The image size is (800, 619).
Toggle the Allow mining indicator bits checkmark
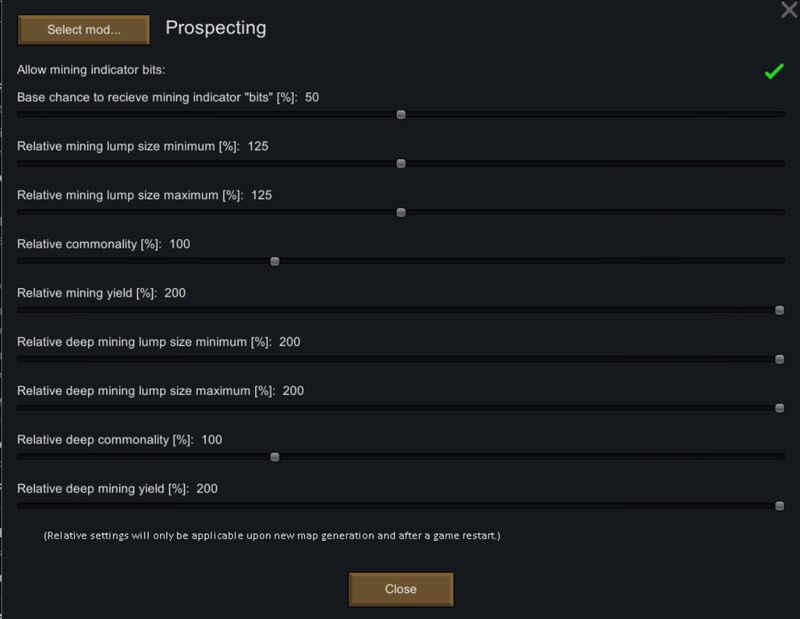pyautogui.click(x=774, y=71)
